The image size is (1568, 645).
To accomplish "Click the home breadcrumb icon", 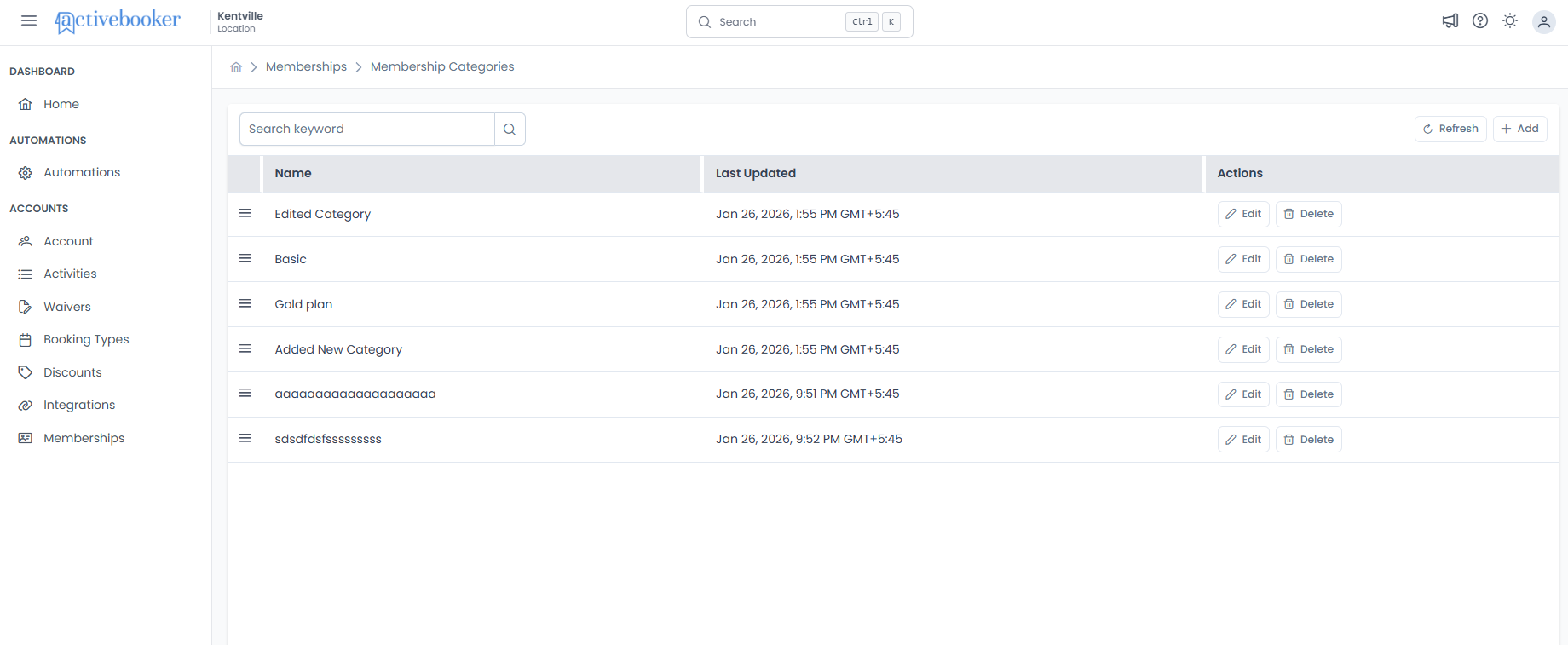I will (236, 67).
